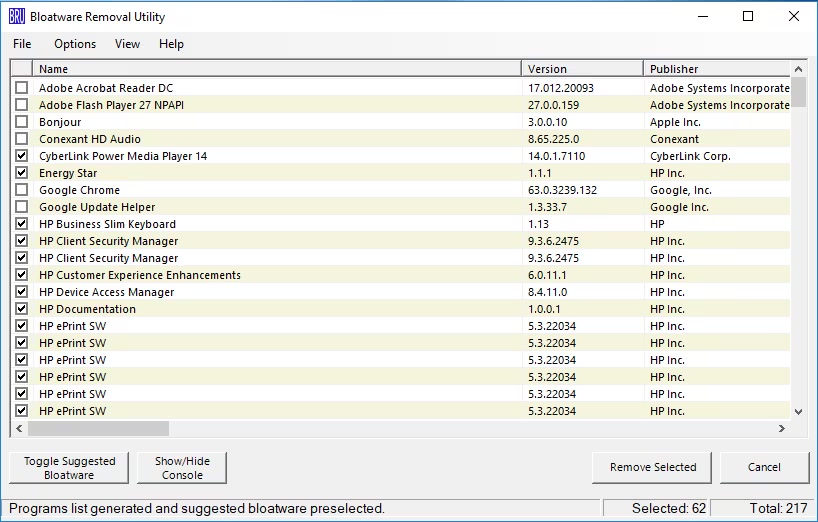Click the horizontal scrollbar left arrow

pos(19,428)
